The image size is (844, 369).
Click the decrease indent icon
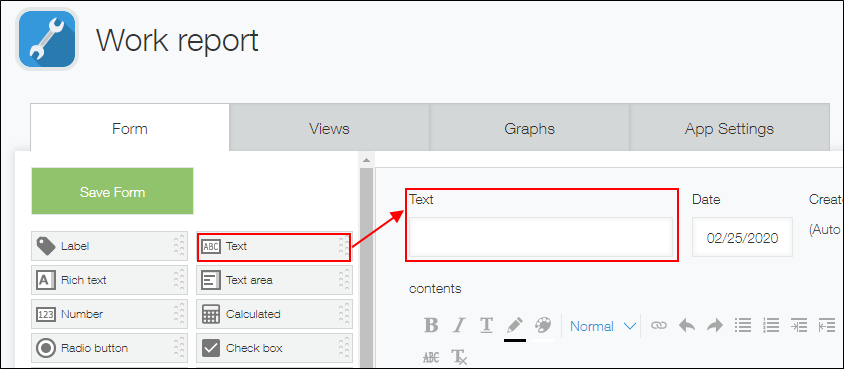[x=827, y=325]
